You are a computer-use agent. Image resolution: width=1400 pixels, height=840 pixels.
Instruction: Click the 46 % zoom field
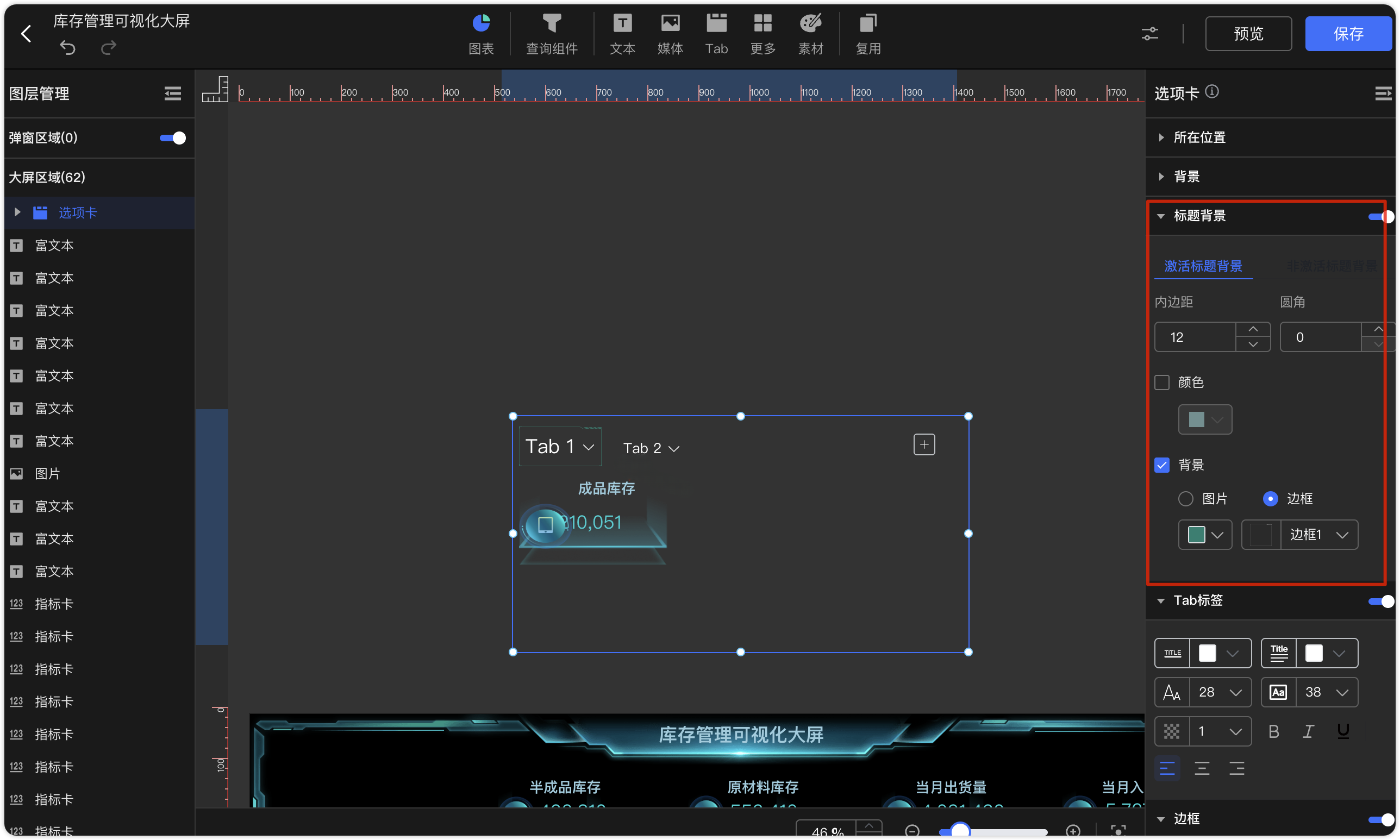[826, 831]
